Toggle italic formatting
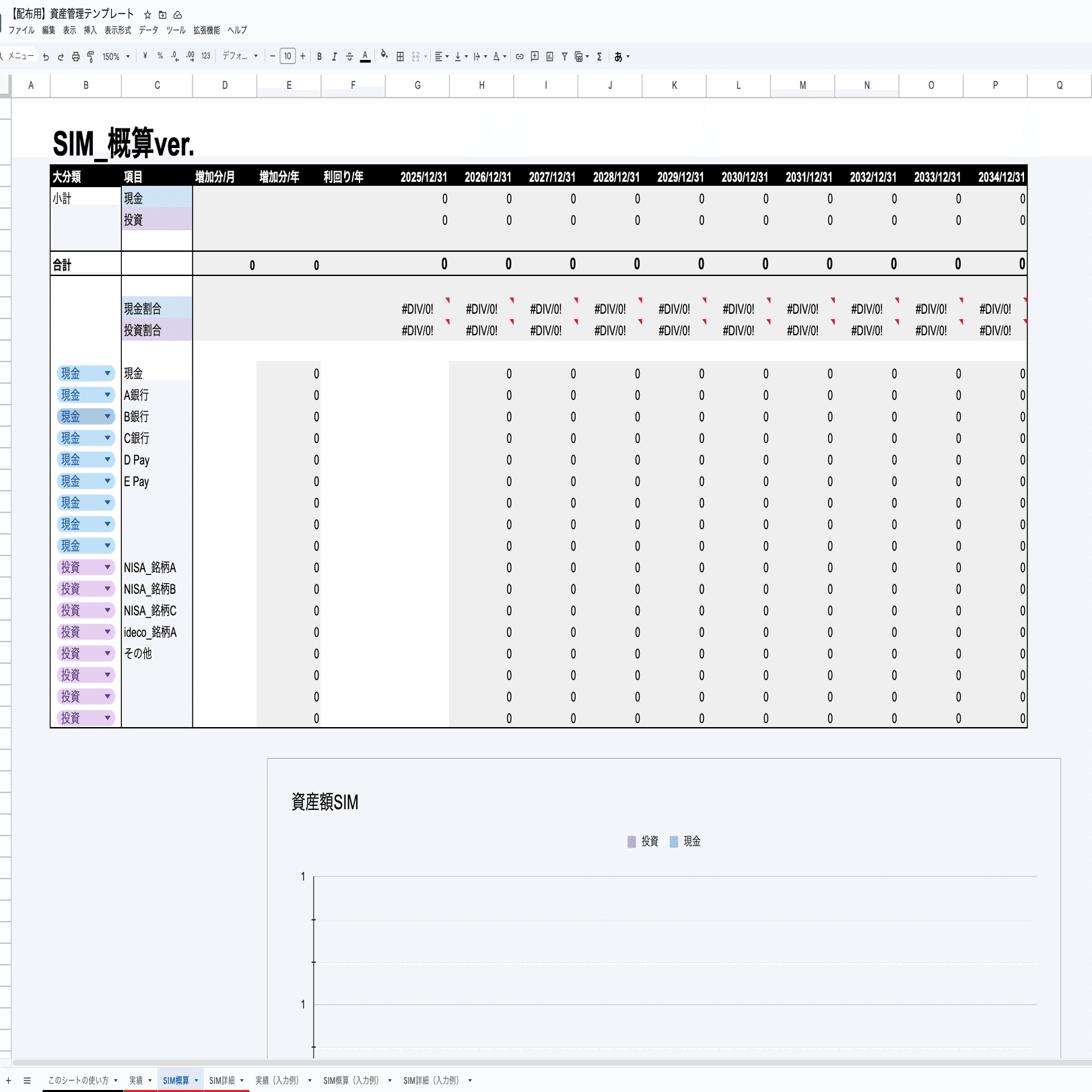 333,56
